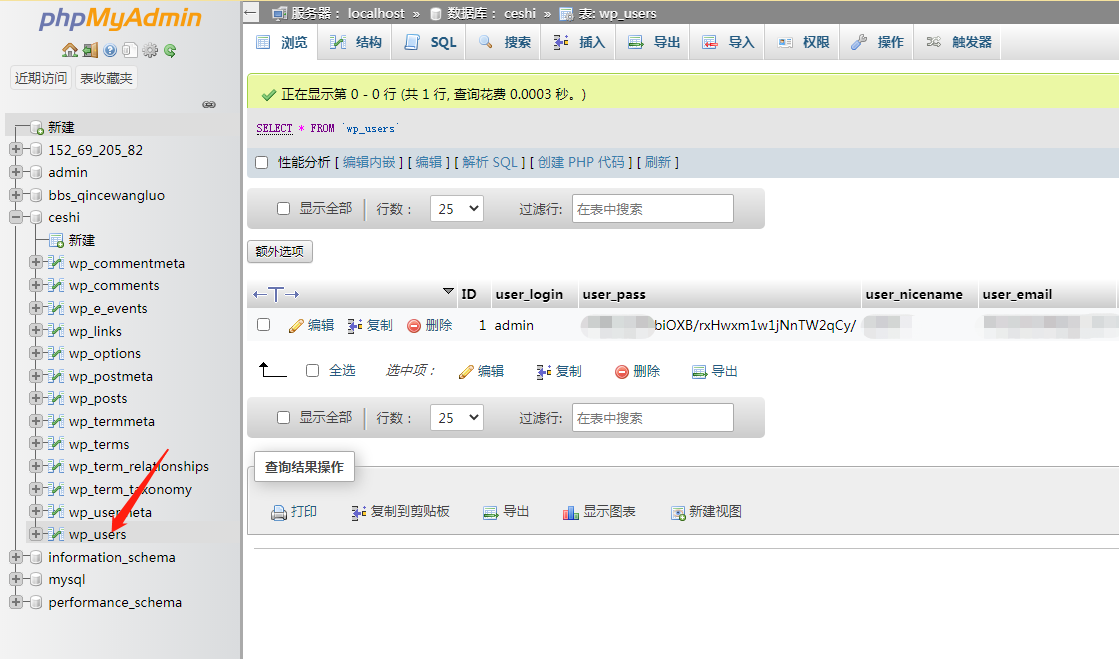Open options triangle beside ID column header
The image size is (1119, 659).
(x=448, y=291)
